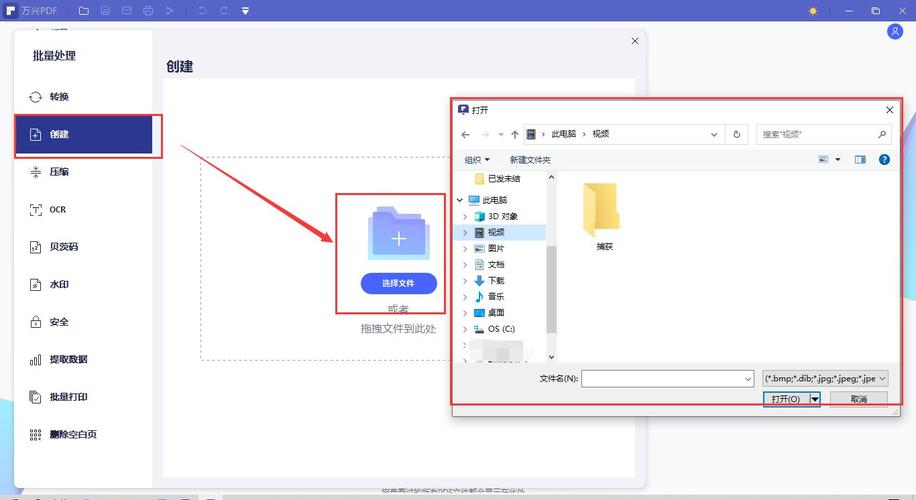916x500 pixels.
Task: Open the user account avatar
Action: click(x=895, y=32)
